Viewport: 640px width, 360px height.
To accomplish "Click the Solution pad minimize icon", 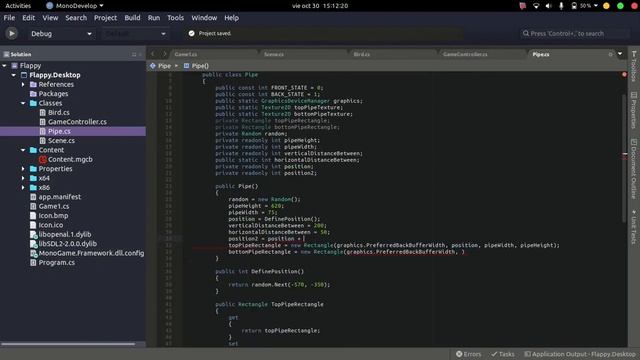I will click(x=133, y=54).
